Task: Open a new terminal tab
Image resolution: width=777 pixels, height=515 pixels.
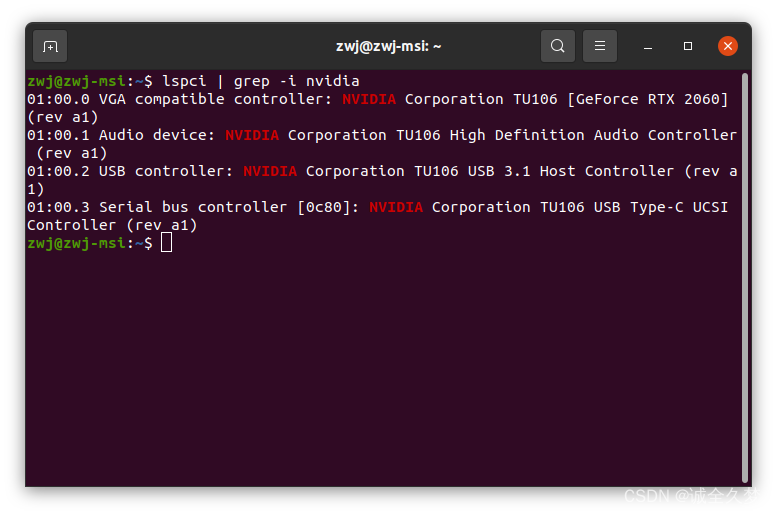Action: pos(50,46)
